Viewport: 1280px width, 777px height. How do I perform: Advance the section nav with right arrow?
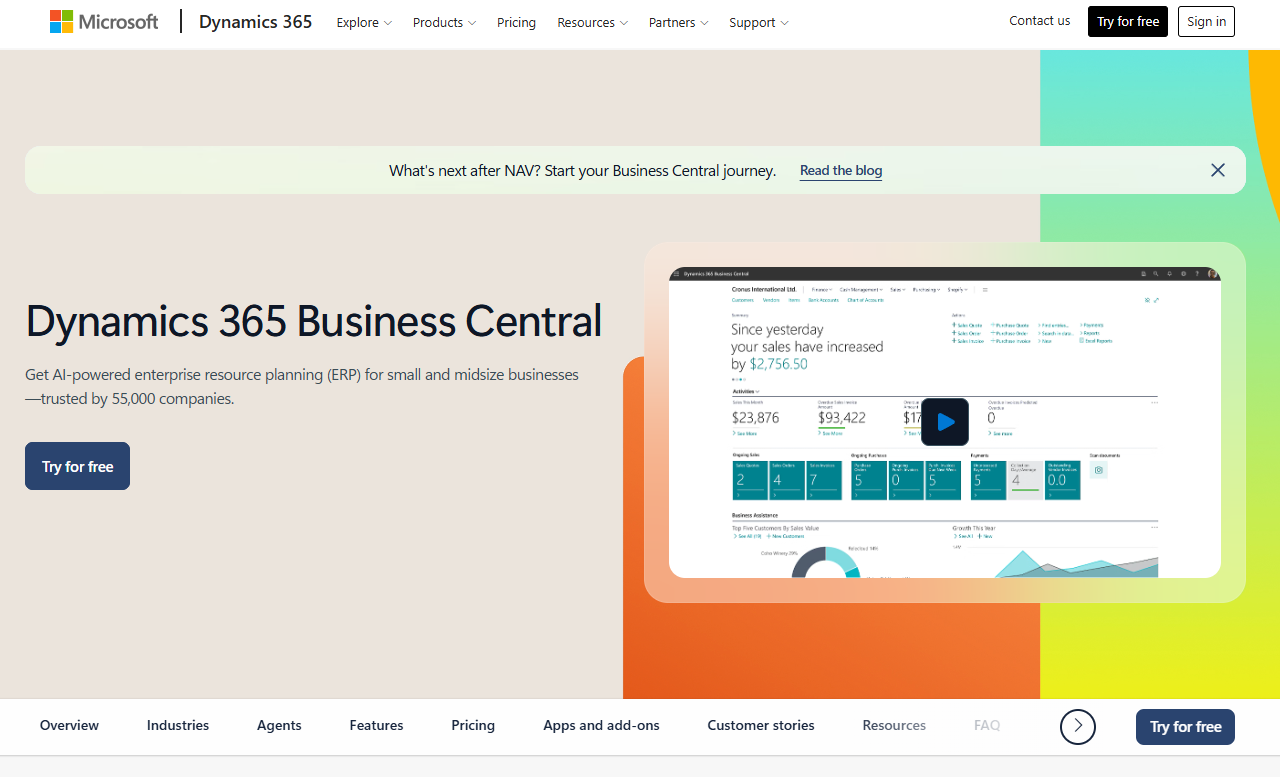pos(1078,727)
